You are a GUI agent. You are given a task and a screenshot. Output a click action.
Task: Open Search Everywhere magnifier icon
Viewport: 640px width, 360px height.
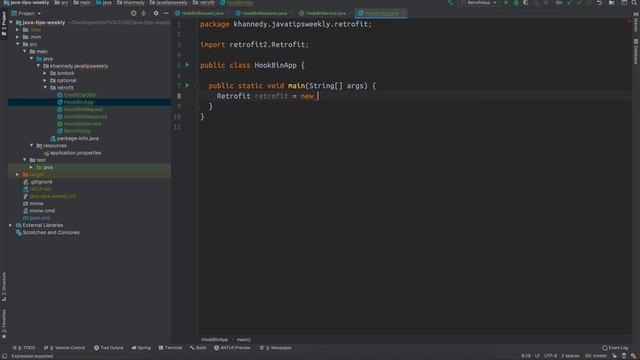click(634, 2)
